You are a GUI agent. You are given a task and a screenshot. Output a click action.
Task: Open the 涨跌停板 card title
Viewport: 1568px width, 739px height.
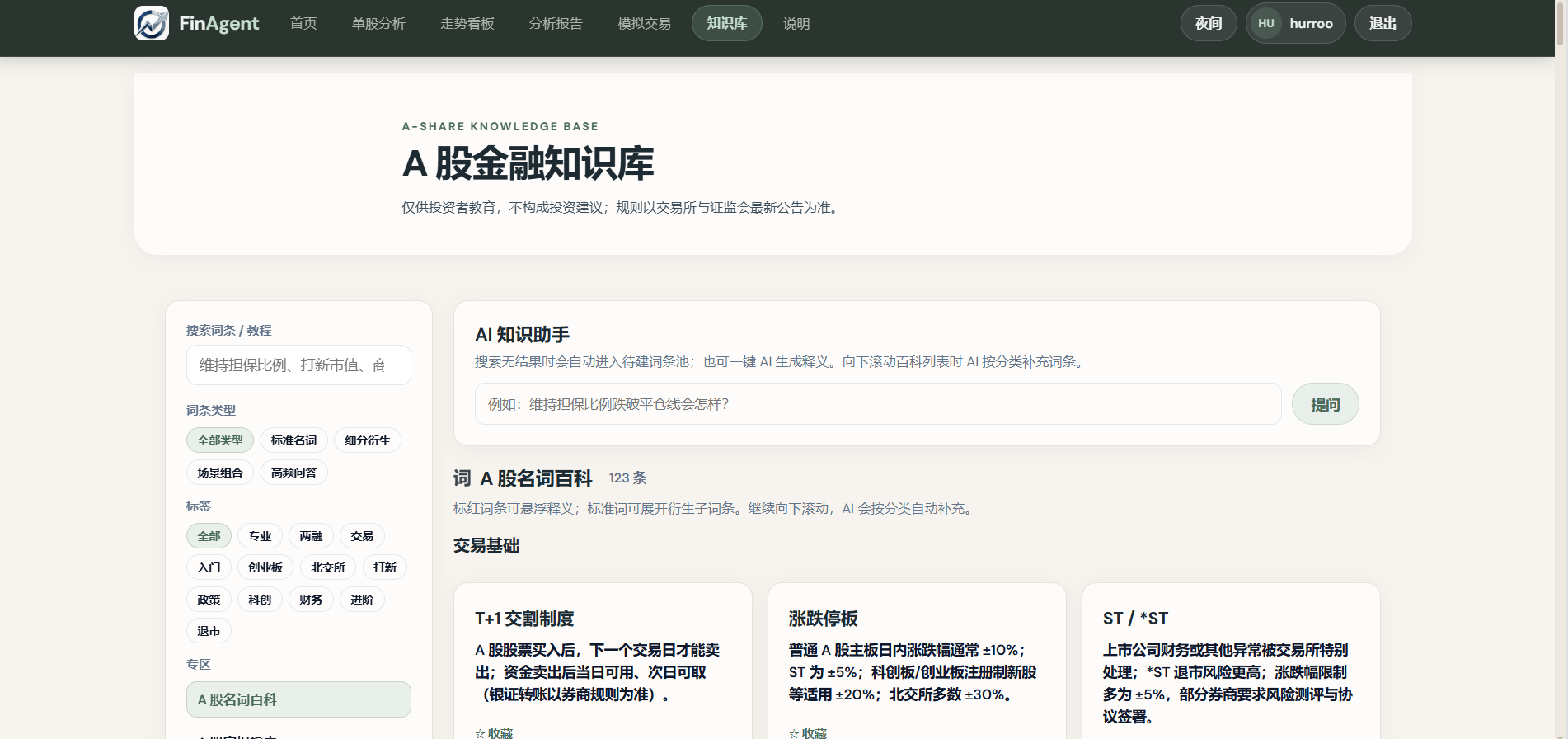pos(824,619)
